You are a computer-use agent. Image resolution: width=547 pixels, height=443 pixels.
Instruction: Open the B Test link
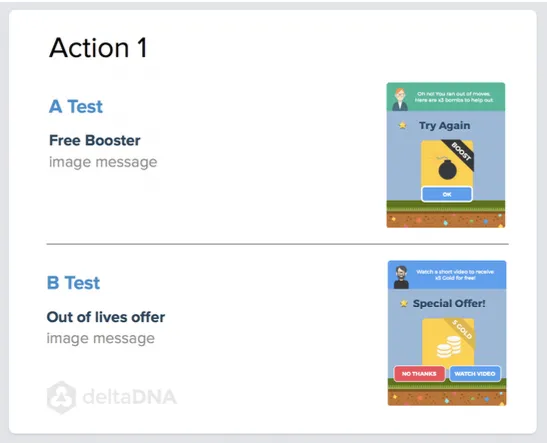click(73, 283)
